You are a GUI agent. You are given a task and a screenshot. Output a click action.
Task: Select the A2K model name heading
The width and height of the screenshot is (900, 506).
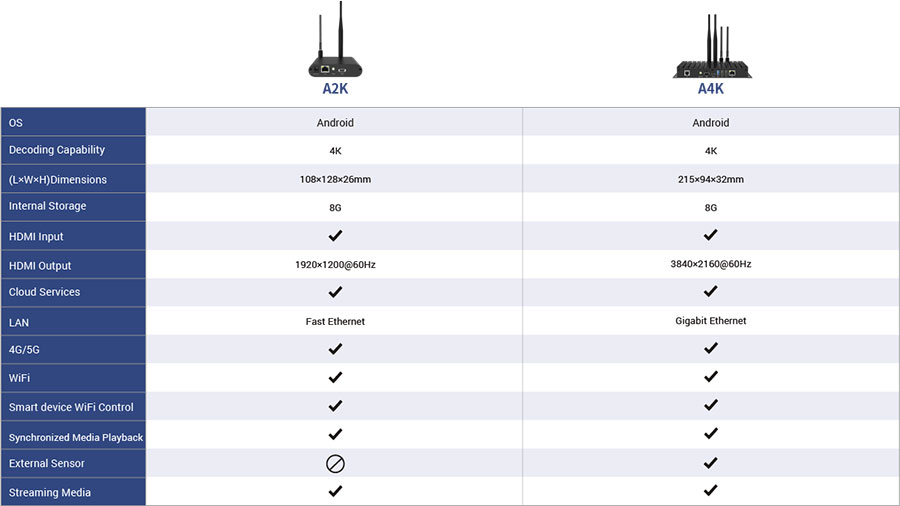click(335, 89)
